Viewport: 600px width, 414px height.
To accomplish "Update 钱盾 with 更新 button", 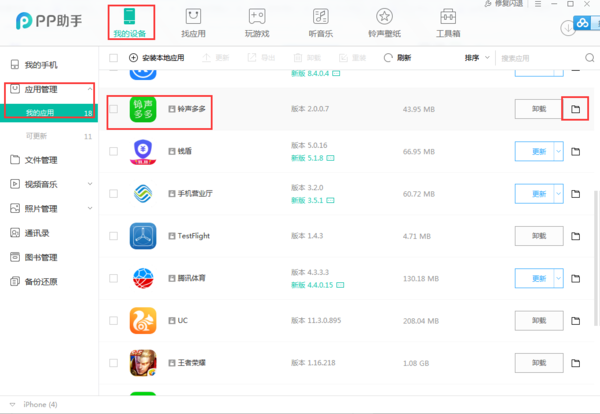I will tap(534, 152).
